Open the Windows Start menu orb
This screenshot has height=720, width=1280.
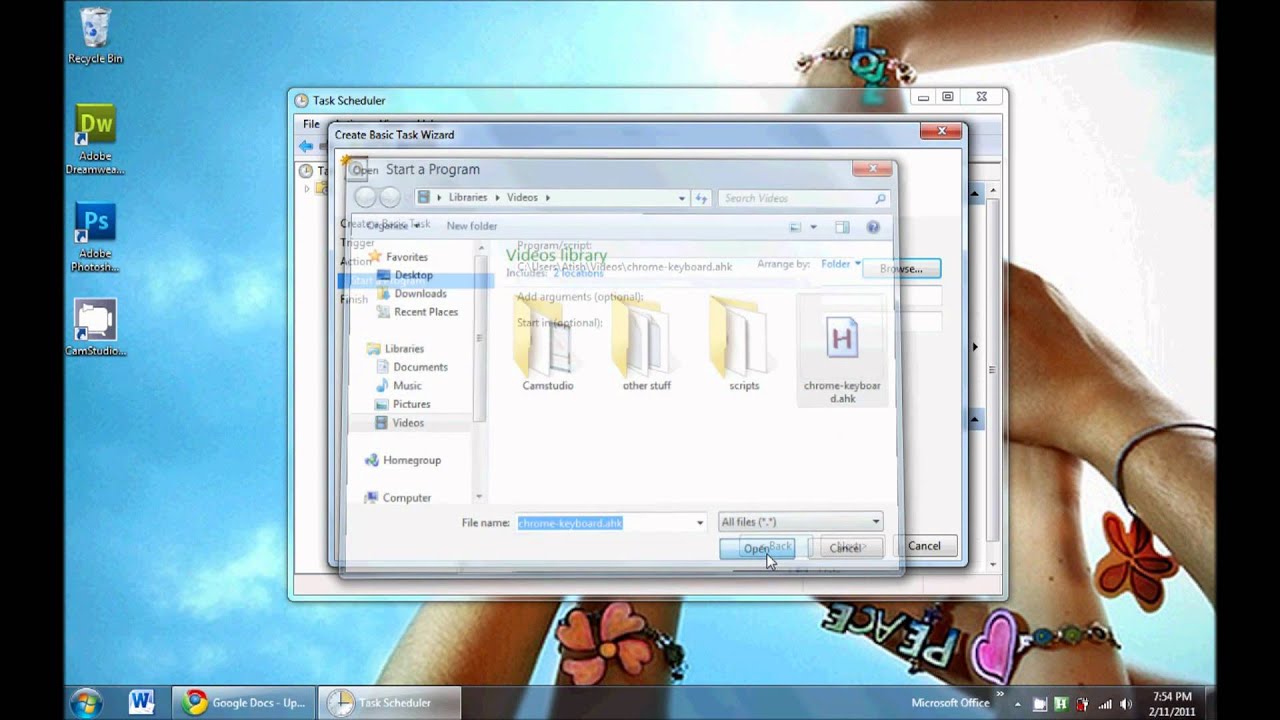pyautogui.click(x=87, y=701)
